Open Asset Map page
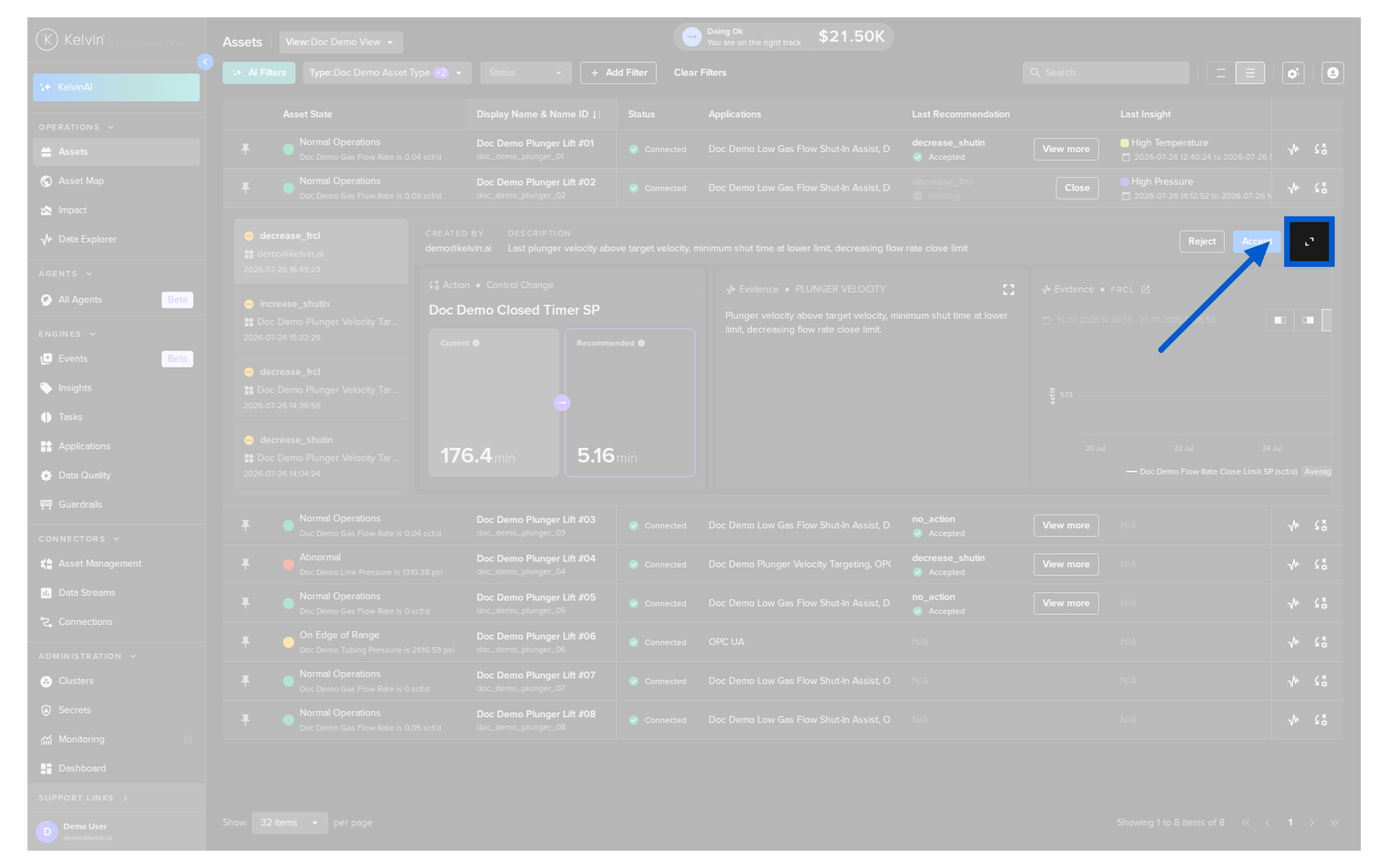Screen dimensions: 1389x868 116,181
